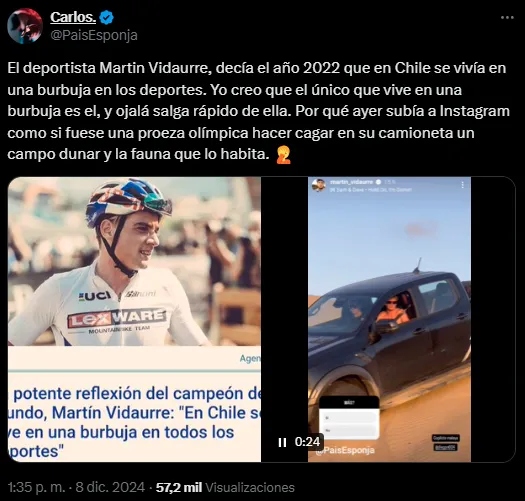Open the @PaisEsponja handle link

coord(94,35)
